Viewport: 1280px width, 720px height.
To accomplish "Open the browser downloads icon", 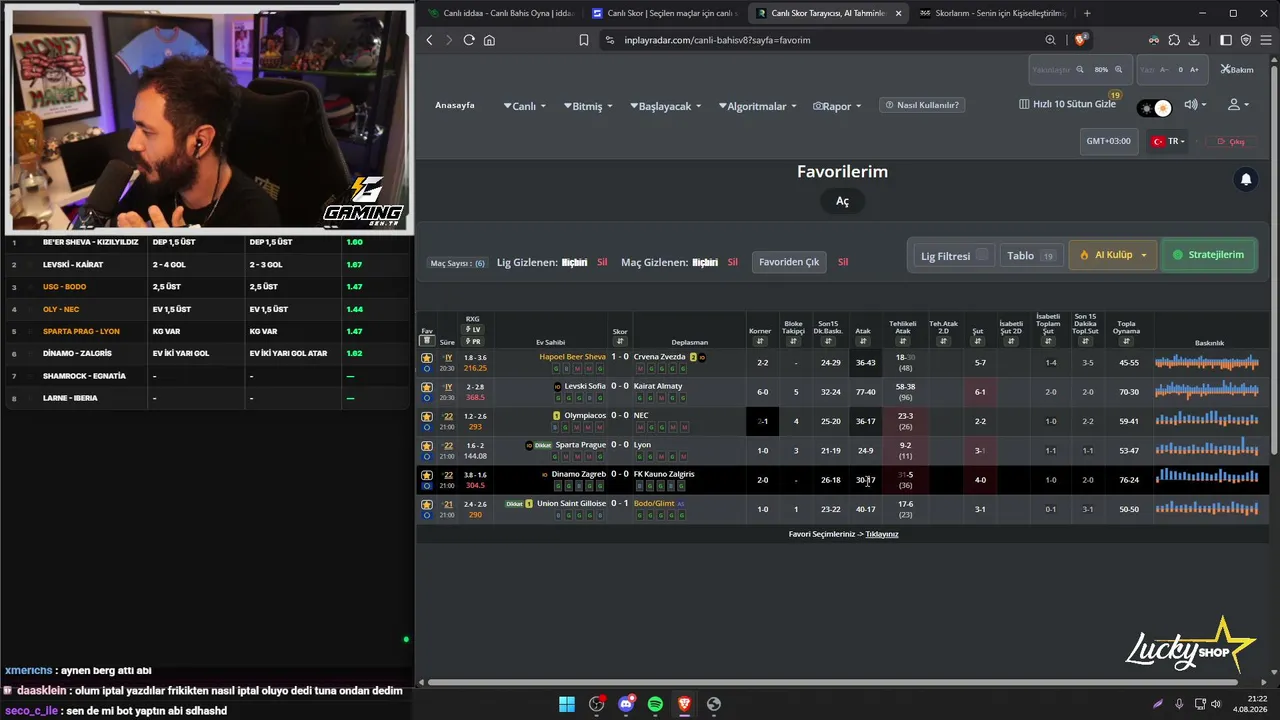I will pyautogui.click(x=1194, y=40).
